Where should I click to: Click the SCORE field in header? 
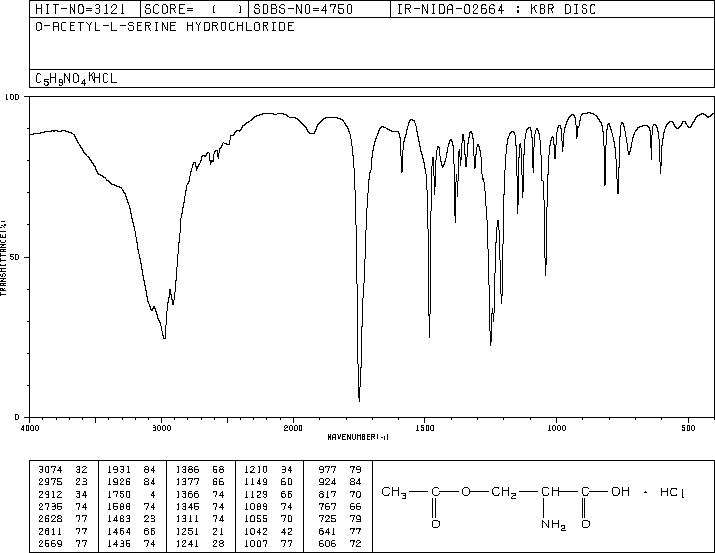(x=193, y=9)
